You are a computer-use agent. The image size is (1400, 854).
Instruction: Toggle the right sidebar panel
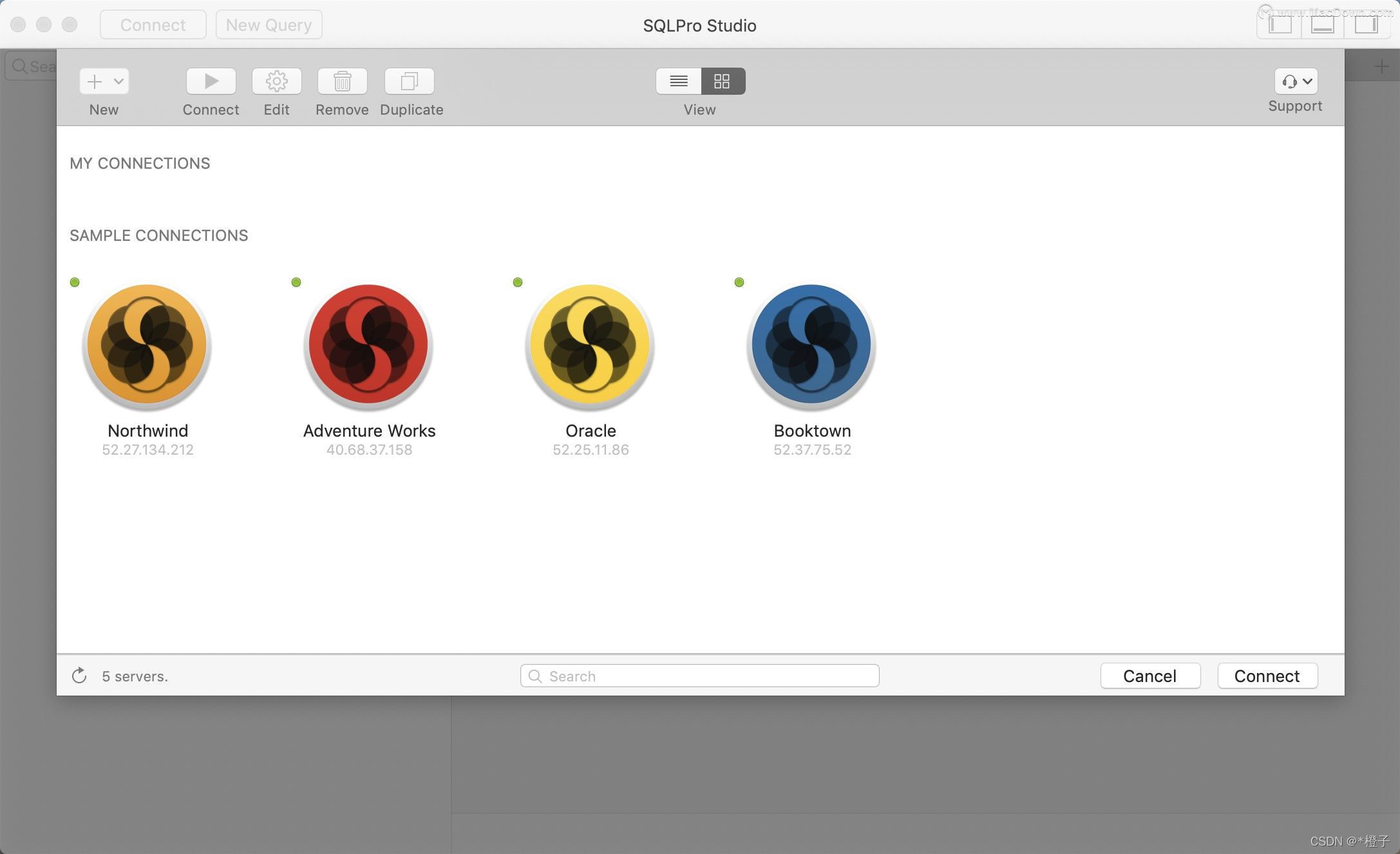coord(1365,25)
